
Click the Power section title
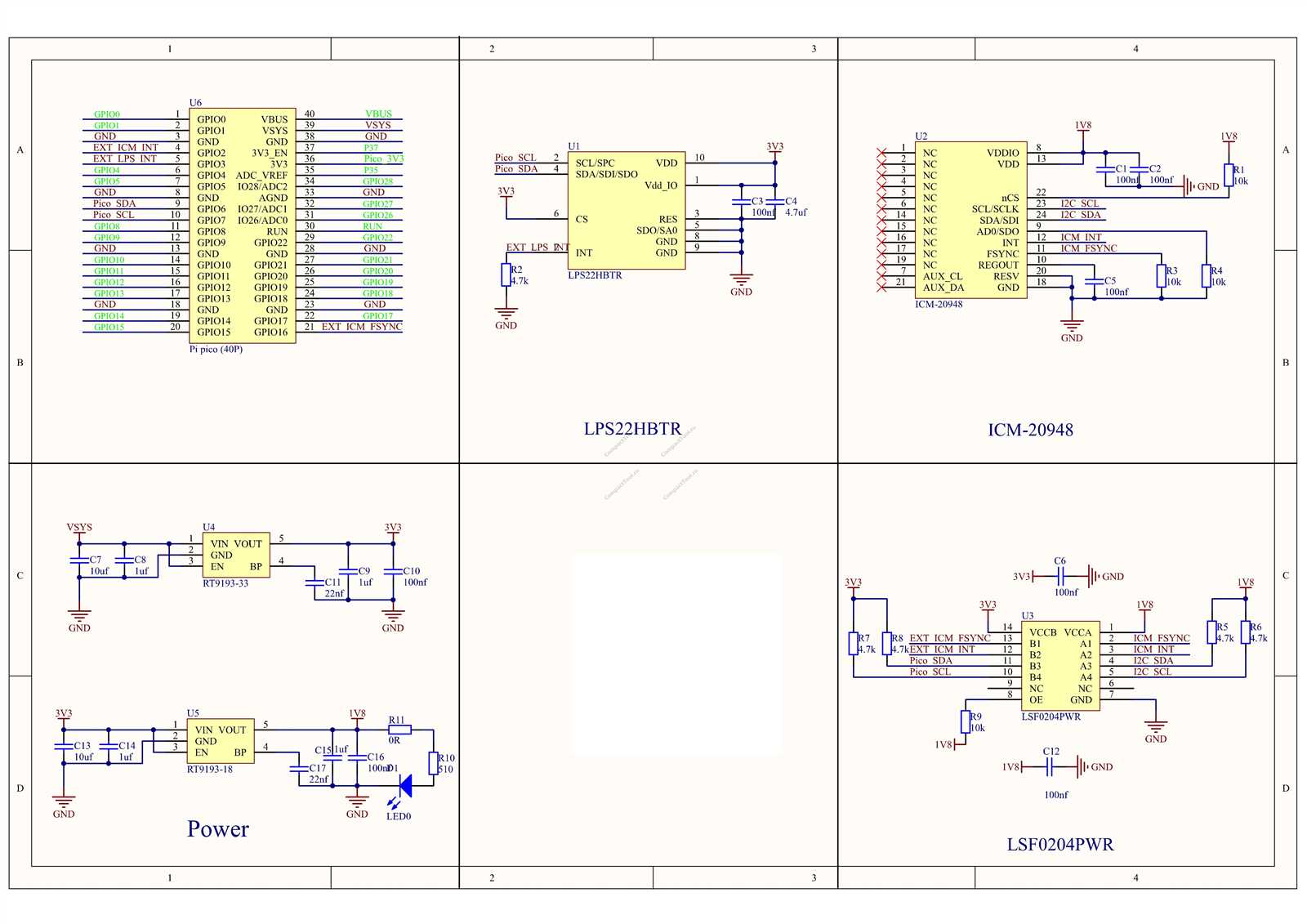[218, 829]
